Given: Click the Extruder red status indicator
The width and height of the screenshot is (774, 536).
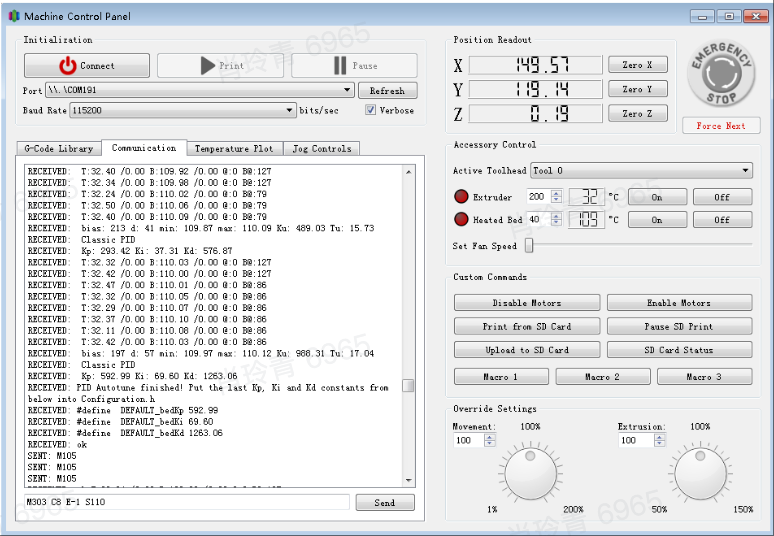Looking at the screenshot, I should tap(461, 197).
